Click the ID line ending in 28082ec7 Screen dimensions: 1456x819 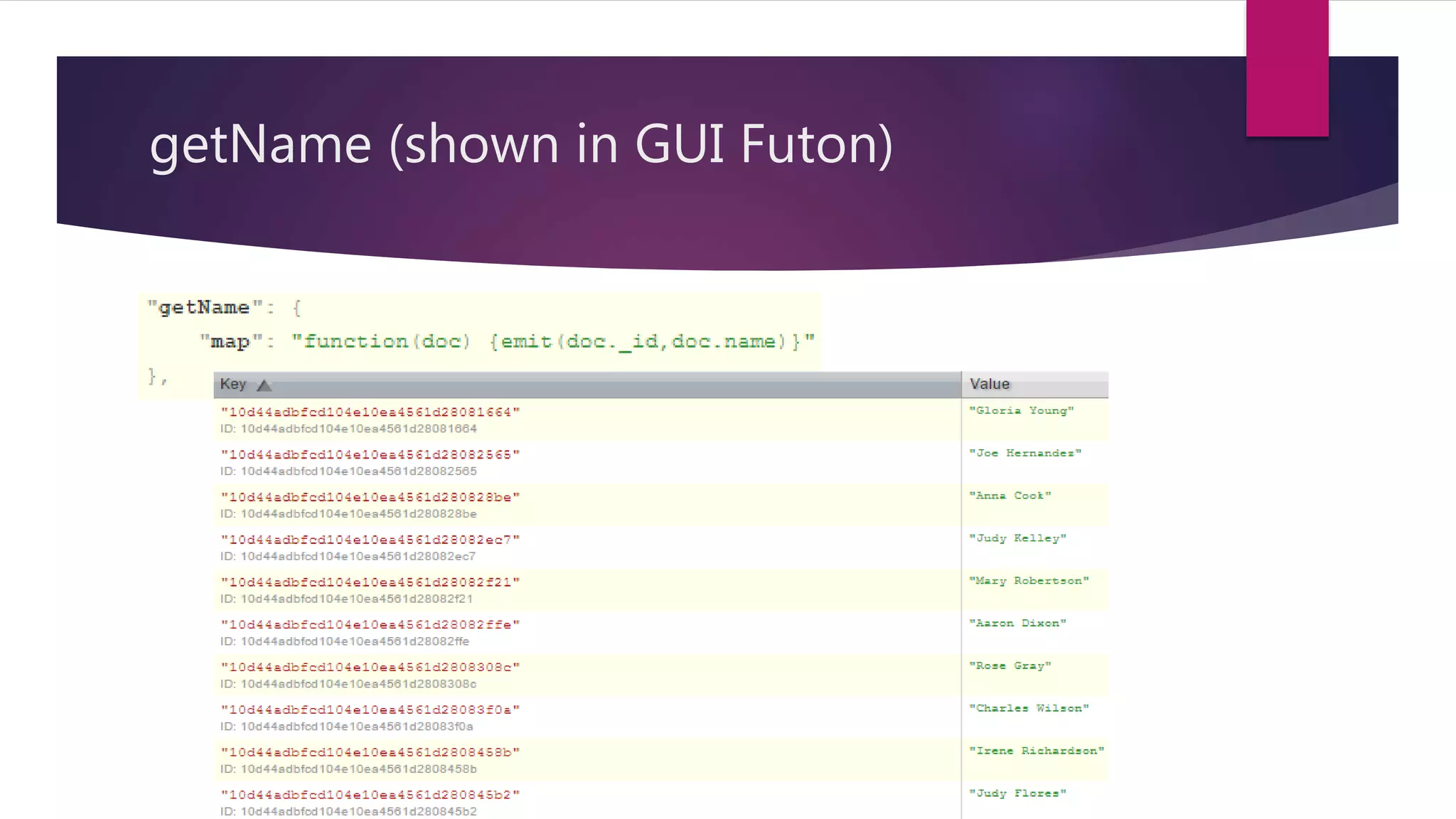(348, 557)
